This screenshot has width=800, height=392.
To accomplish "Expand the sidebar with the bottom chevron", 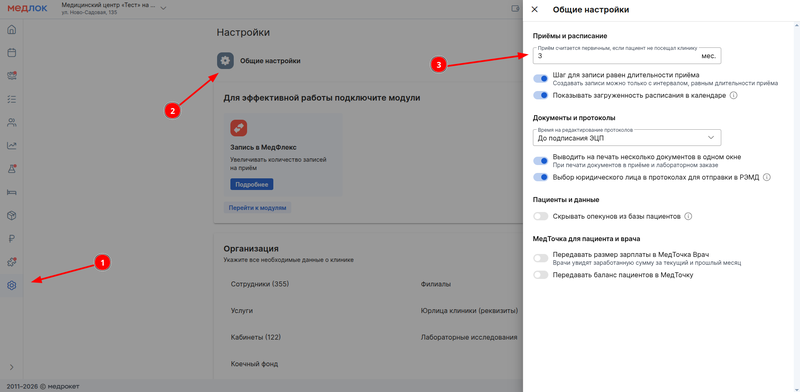I will 11,367.
